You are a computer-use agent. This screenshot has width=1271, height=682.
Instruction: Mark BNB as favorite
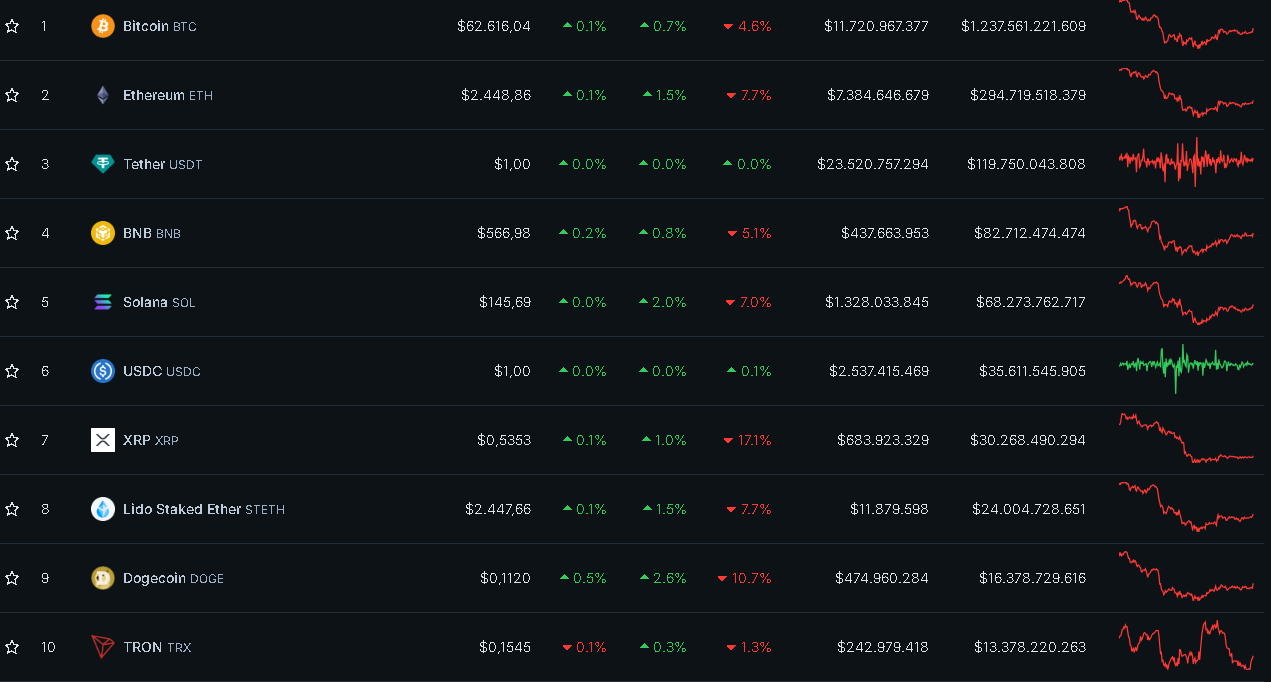click(12, 233)
